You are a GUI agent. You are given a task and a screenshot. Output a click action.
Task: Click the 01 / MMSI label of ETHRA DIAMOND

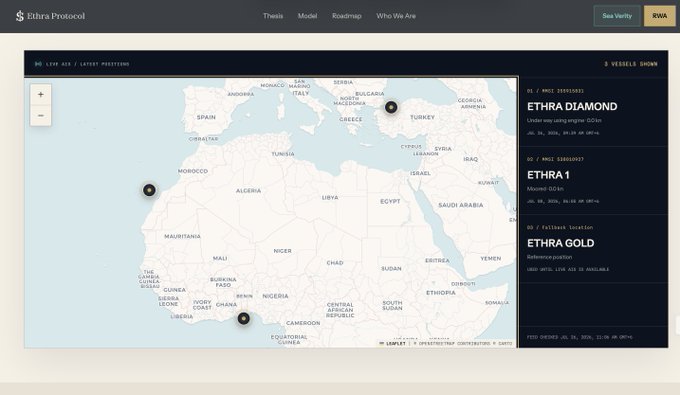pyautogui.click(x=555, y=91)
